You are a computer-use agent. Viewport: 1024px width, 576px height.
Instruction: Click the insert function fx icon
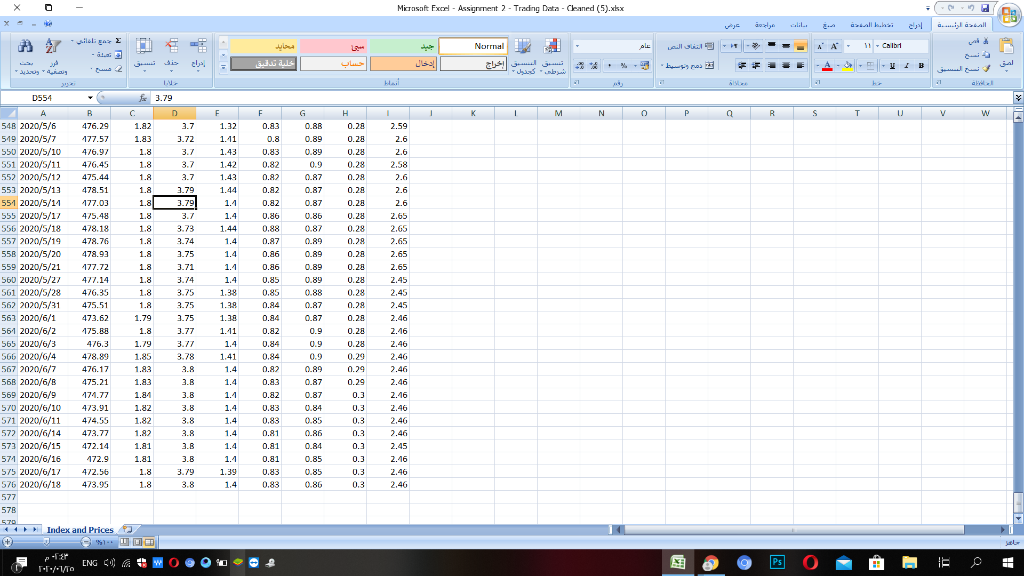[142, 98]
